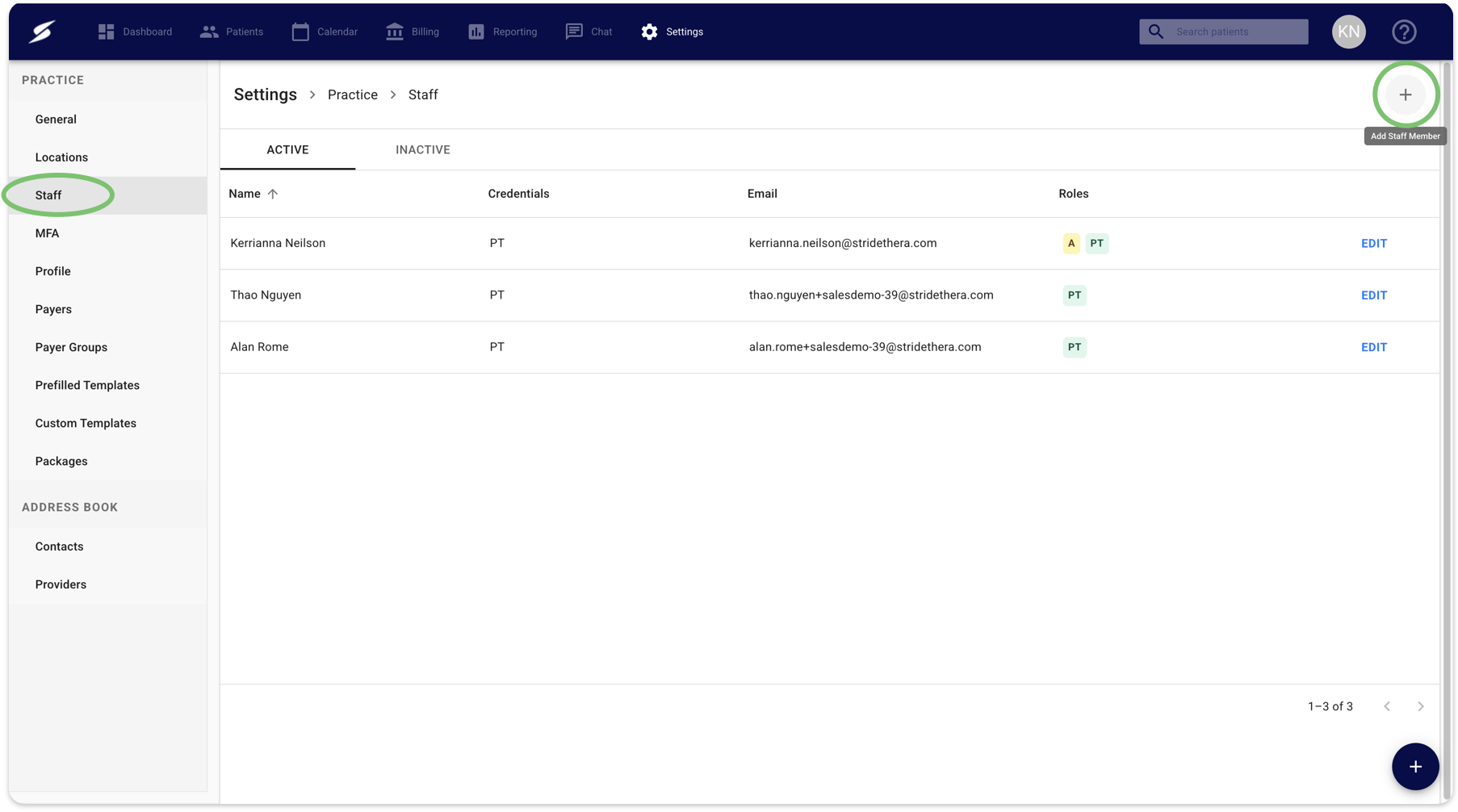The width and height of the screenshot is (1458, 812).
Task: Edit Alan Rome's staff record
Action: click(x=1373, y=347)
